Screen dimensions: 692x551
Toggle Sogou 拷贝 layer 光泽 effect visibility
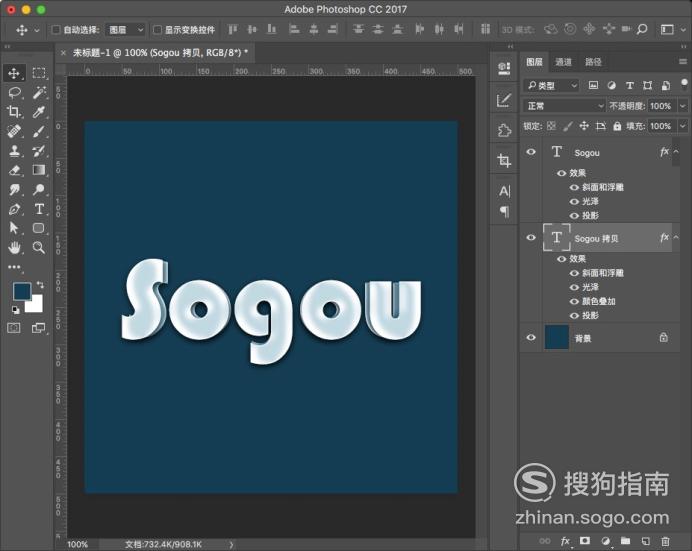click(574, 287)
